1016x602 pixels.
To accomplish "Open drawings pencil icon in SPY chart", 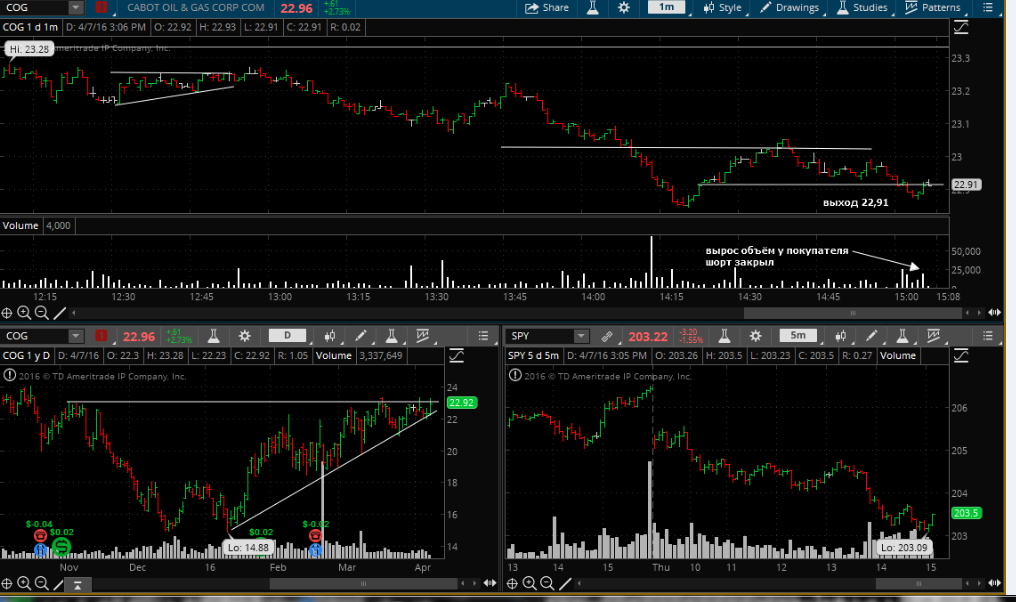I will 872,336.
